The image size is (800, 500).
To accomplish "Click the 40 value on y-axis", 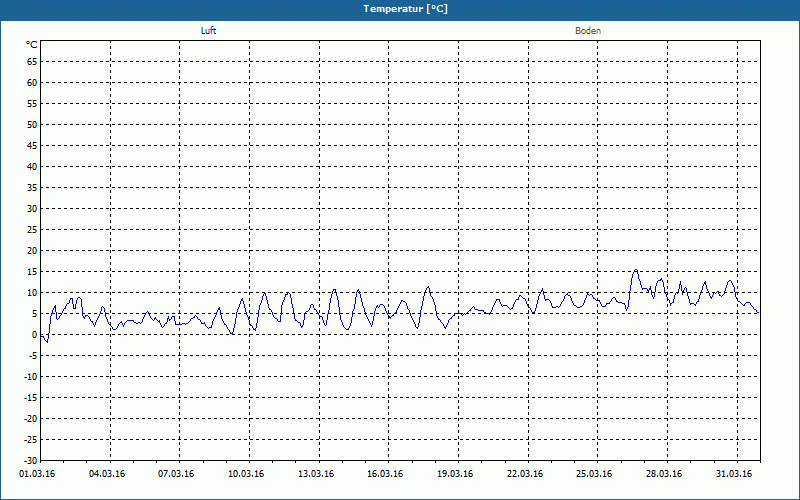I will tap(32, 166).
